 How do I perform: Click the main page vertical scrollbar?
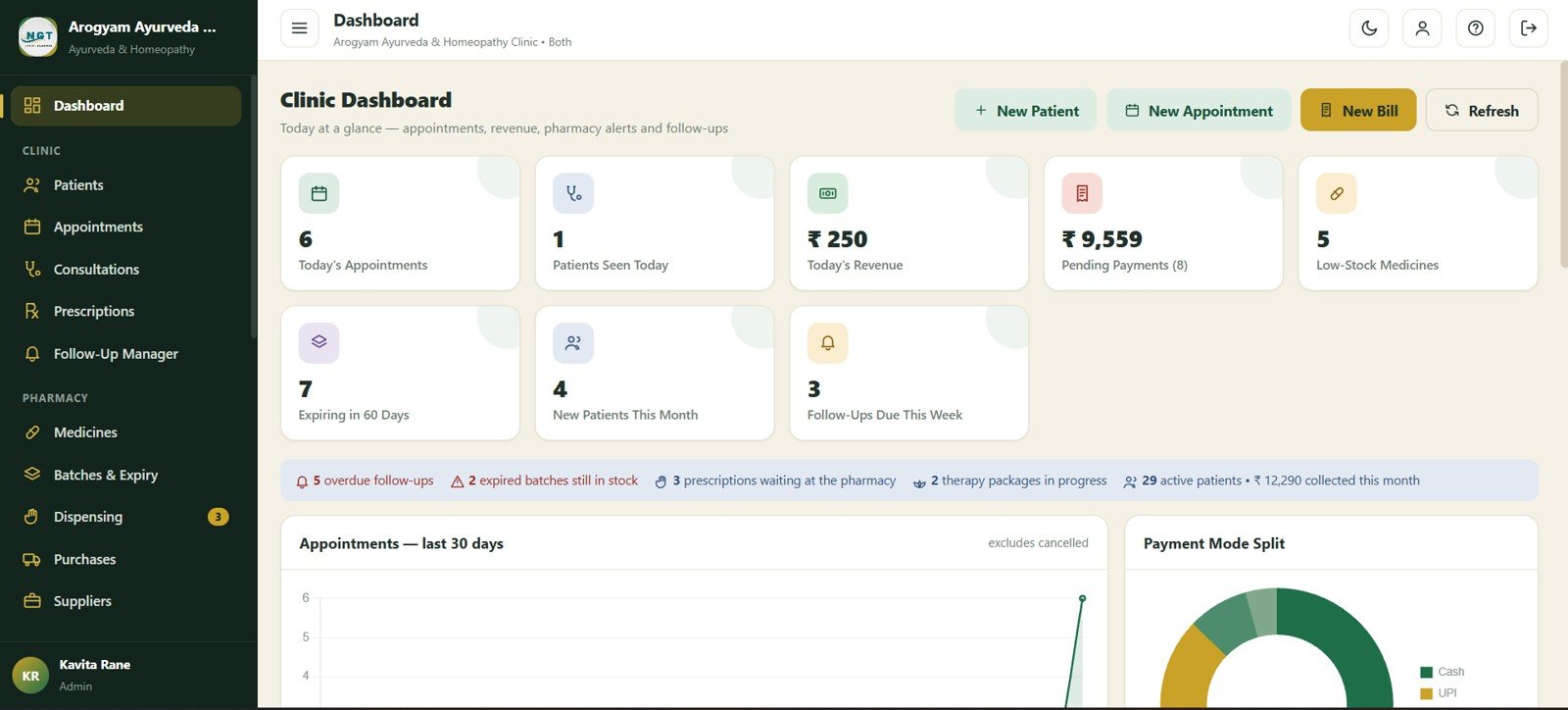[x=1563, y=164]
